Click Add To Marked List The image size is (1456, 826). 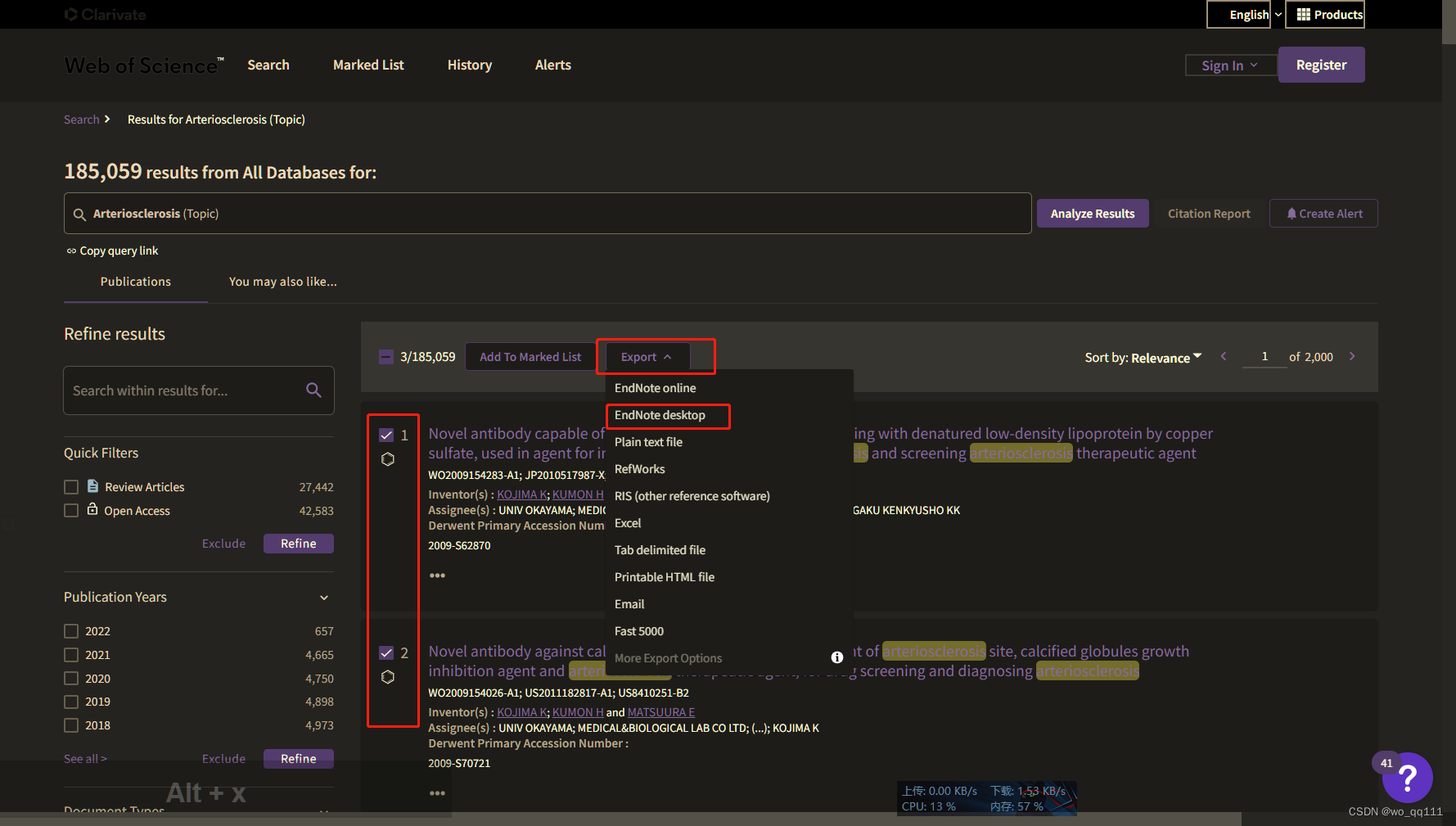click(530, 357)
